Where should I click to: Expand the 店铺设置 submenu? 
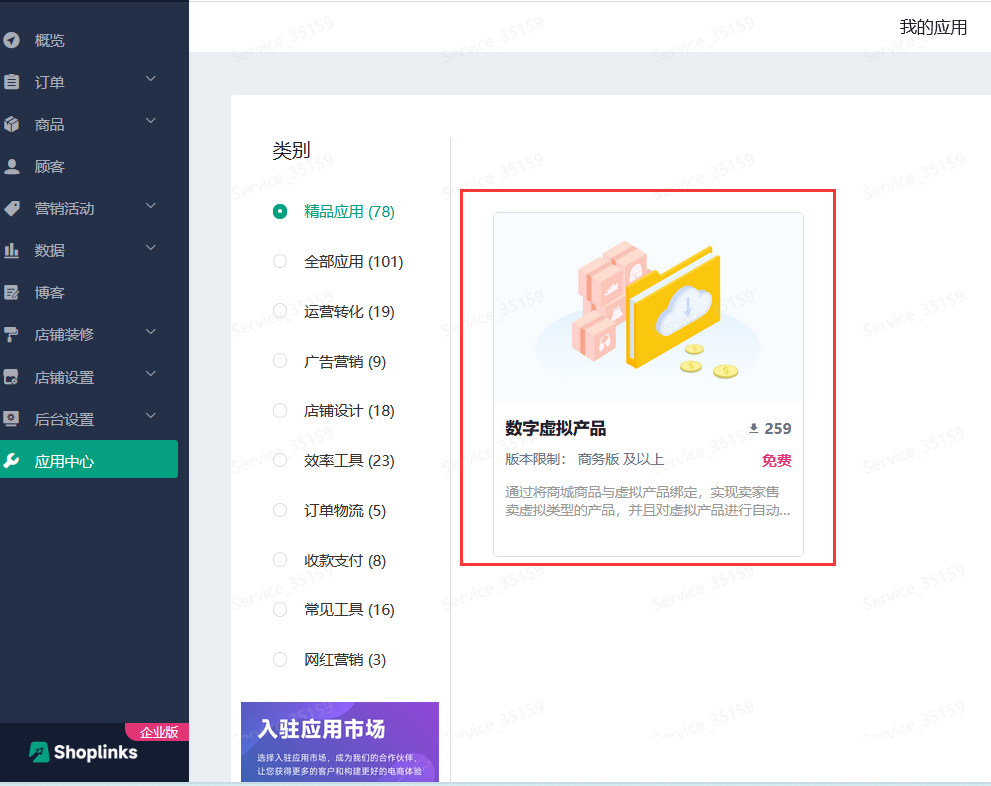coord(151,376)
